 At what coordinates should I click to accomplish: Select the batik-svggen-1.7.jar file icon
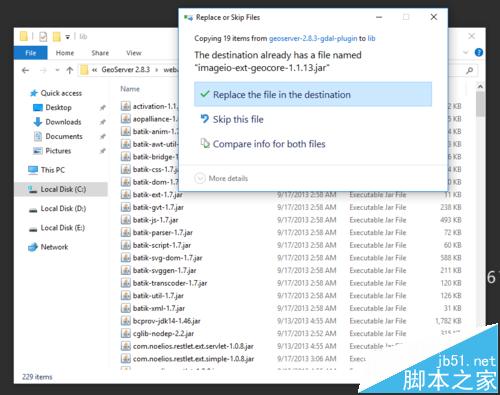(x=126, y=270)
